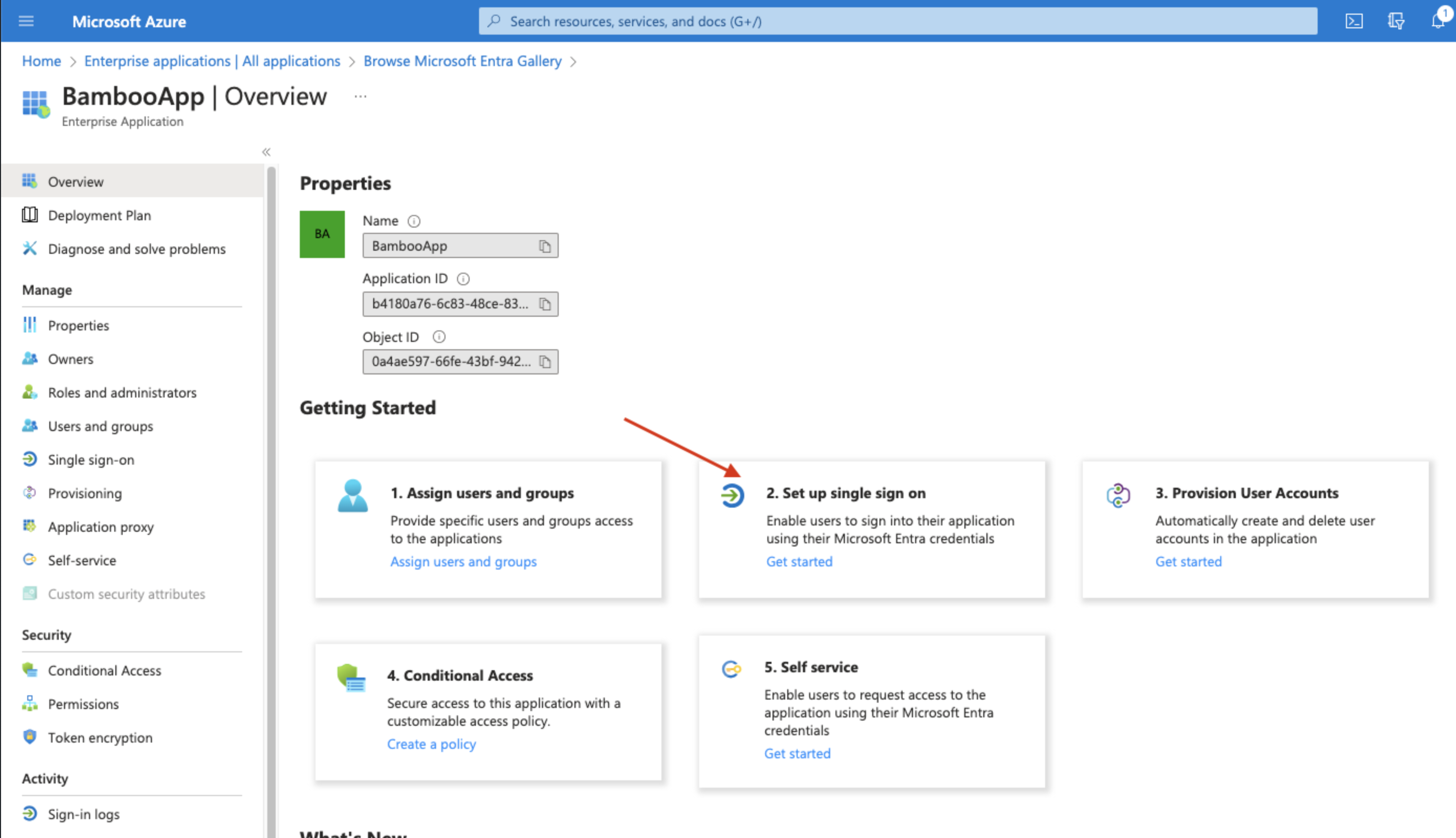Go to Home breadcrumb
Viewport: 1456px width, 838px height.
click(x=41, y=61)
